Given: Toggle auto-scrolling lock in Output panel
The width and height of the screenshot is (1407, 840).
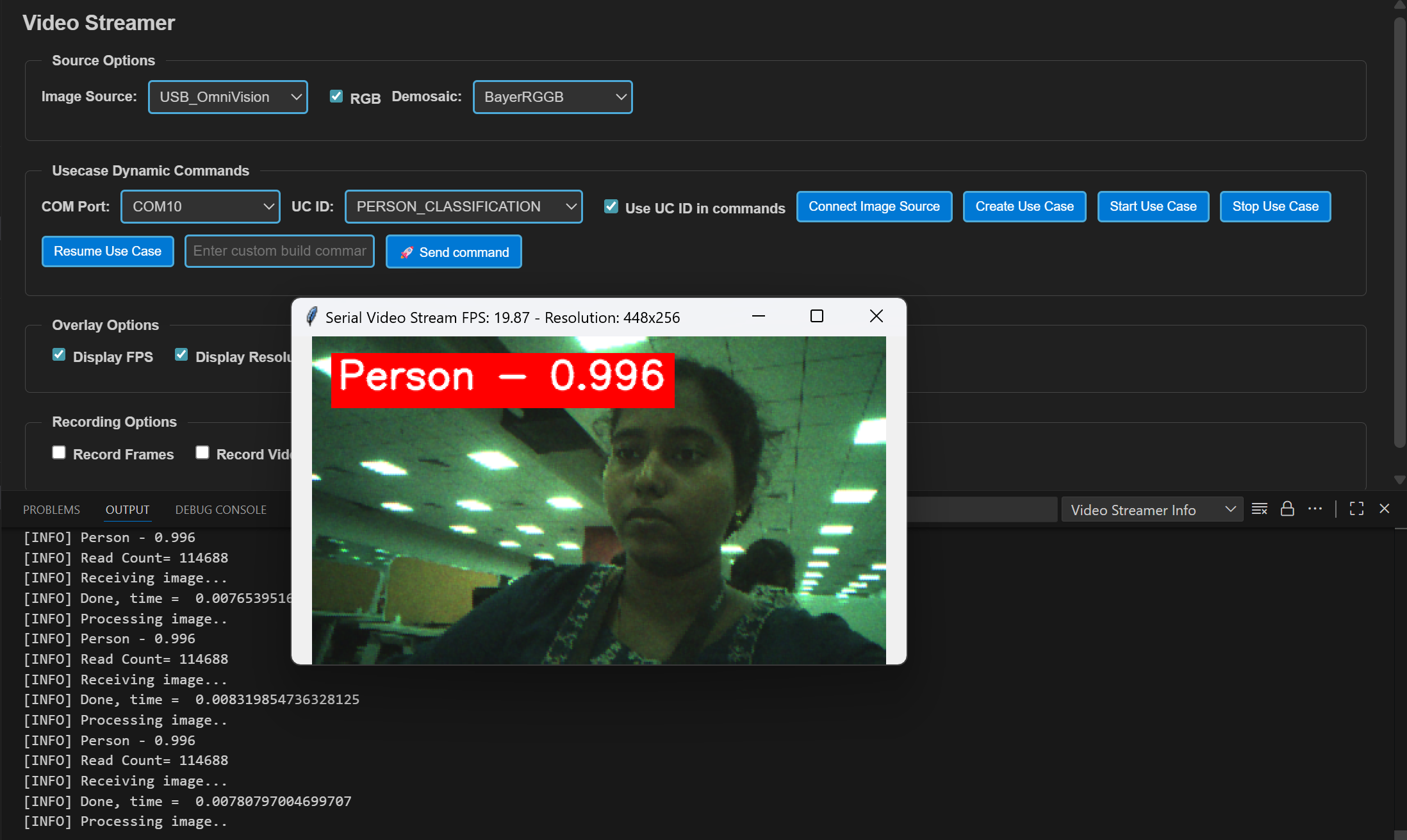Looking at the screenshot, I should (x=1288, y=509).
